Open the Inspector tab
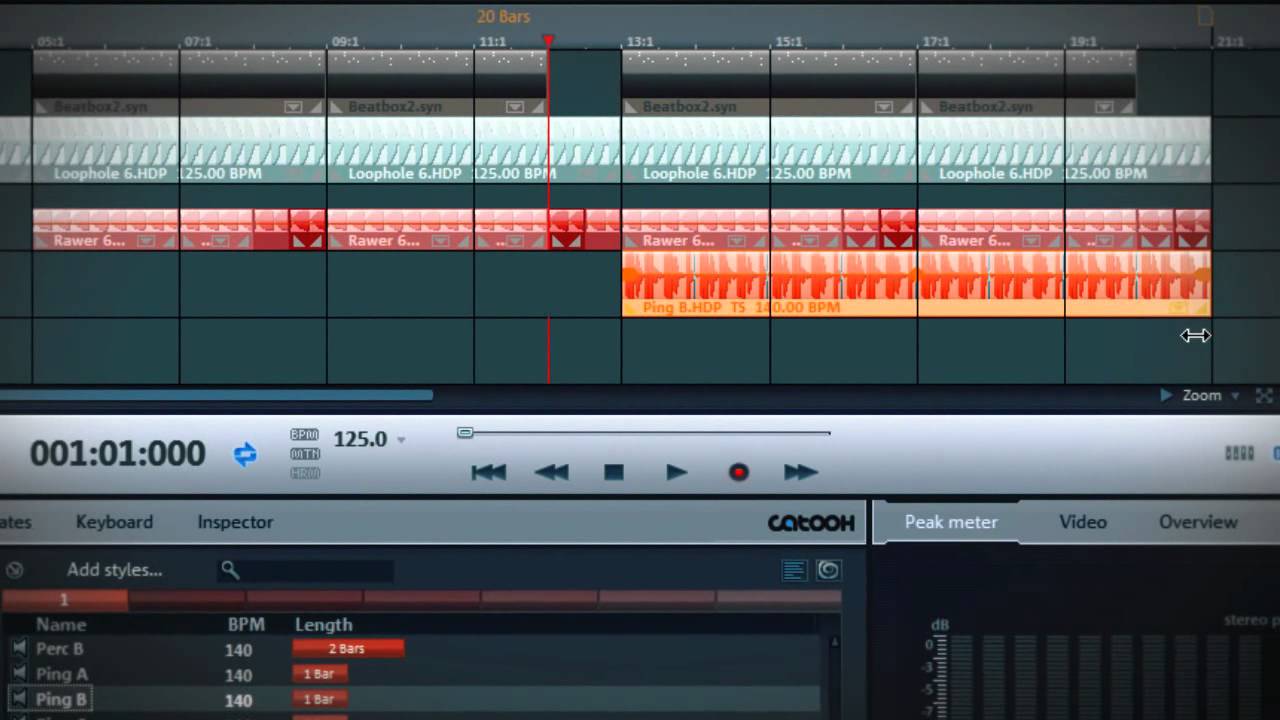This screenshot has width=1280, height=720. click(234, 521)
